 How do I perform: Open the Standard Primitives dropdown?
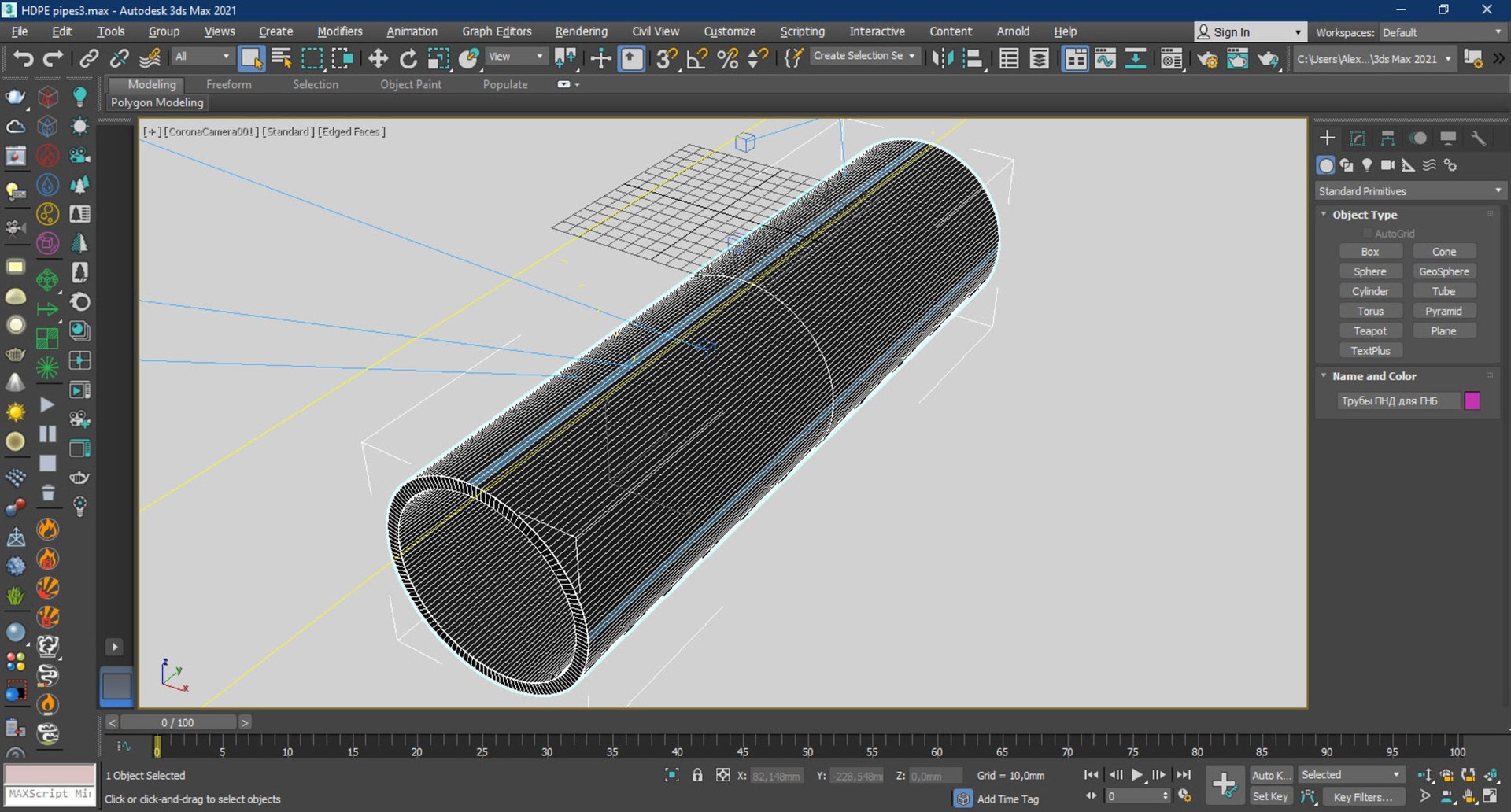click(x=1409, y=191)
